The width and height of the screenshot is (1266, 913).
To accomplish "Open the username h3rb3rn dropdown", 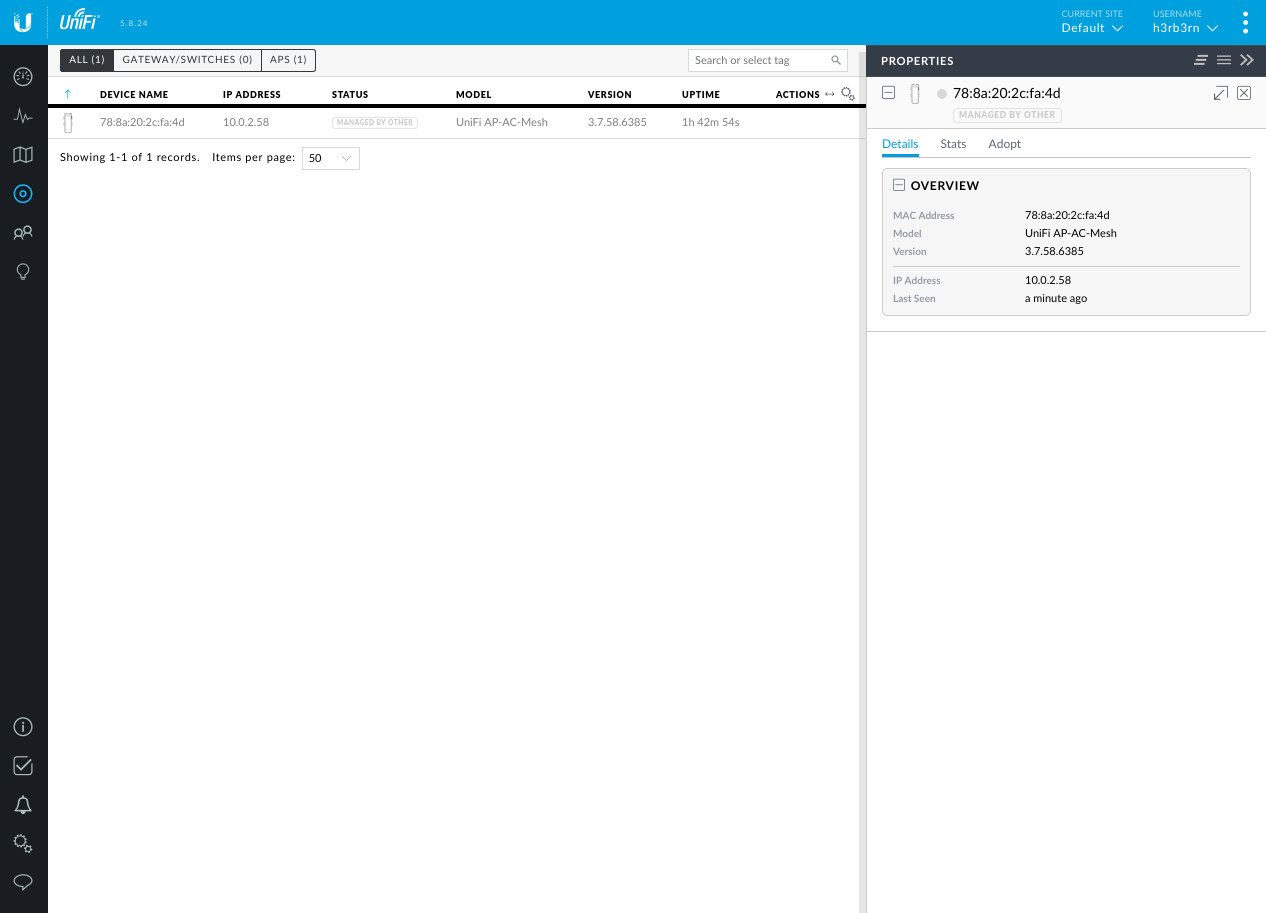I will (1185, 28).
